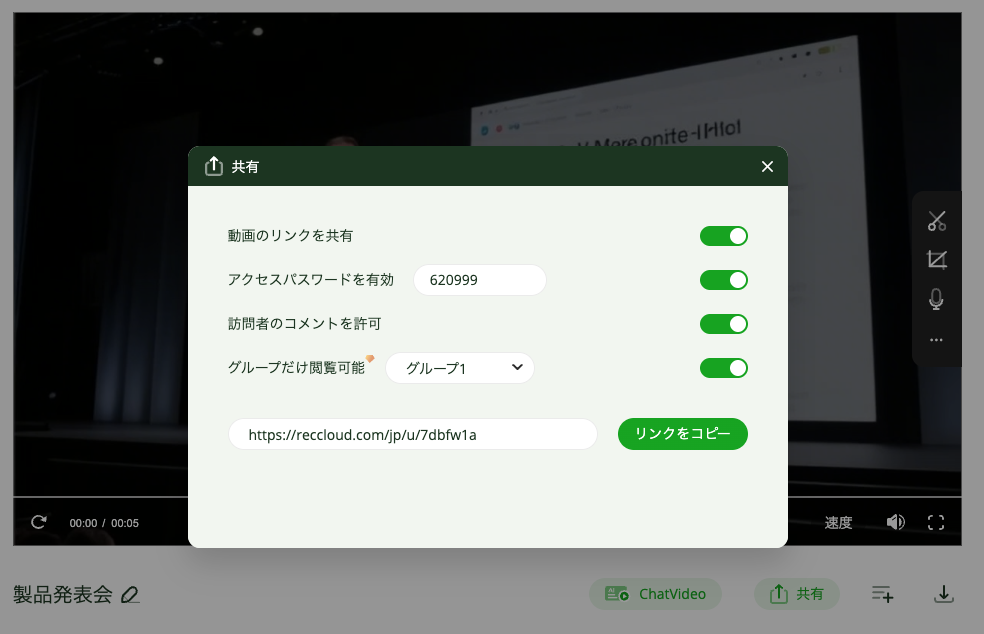This screenshot has height=634, width=984.
Task: Select the microphone recording tool
Action: tap(936, 298)
